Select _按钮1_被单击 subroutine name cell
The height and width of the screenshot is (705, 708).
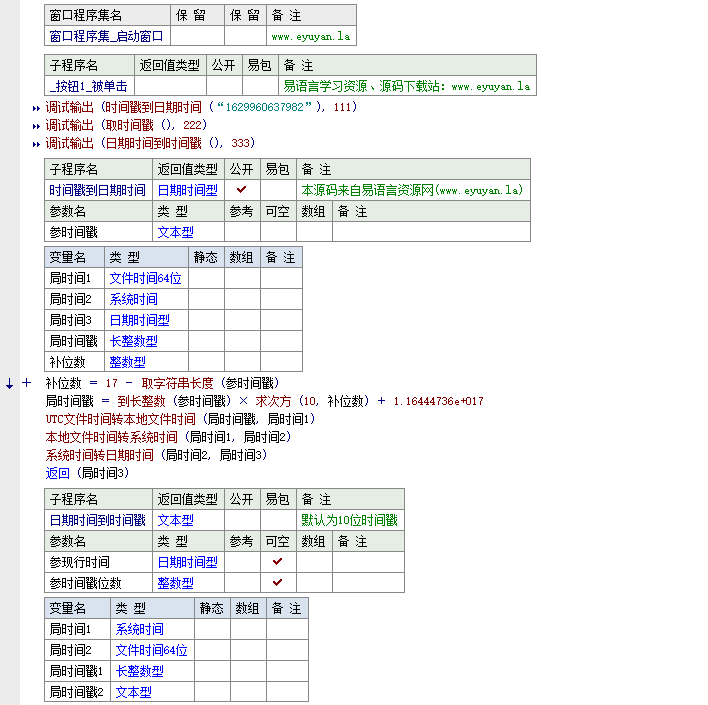(89, 86)
